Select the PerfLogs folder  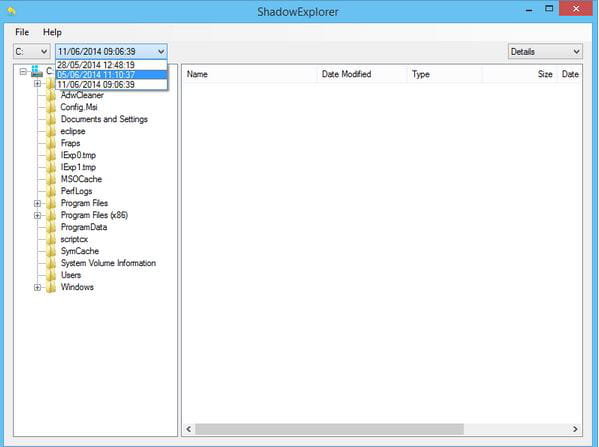[x=76, y=191]
